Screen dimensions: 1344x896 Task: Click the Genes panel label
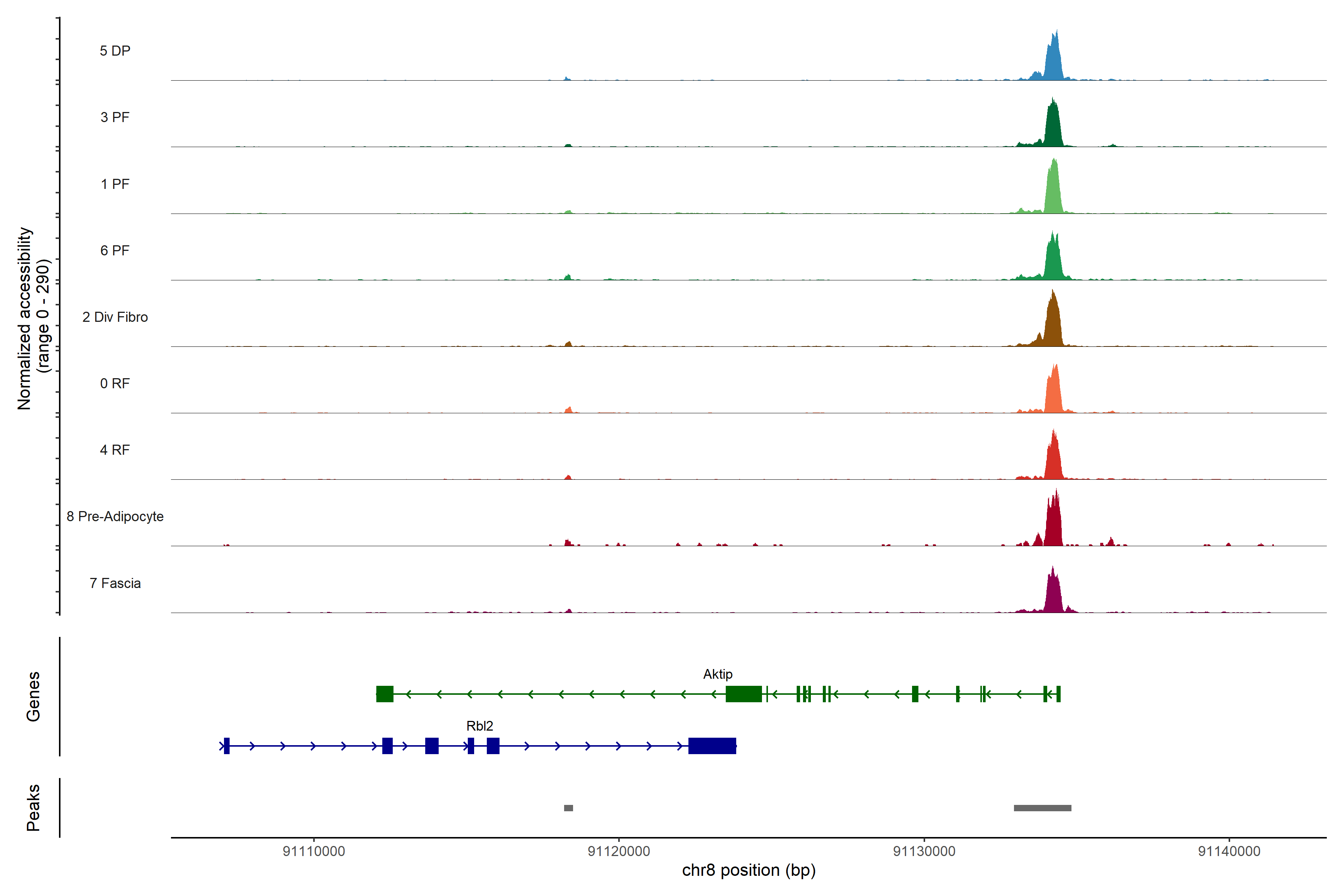[33, 696]
